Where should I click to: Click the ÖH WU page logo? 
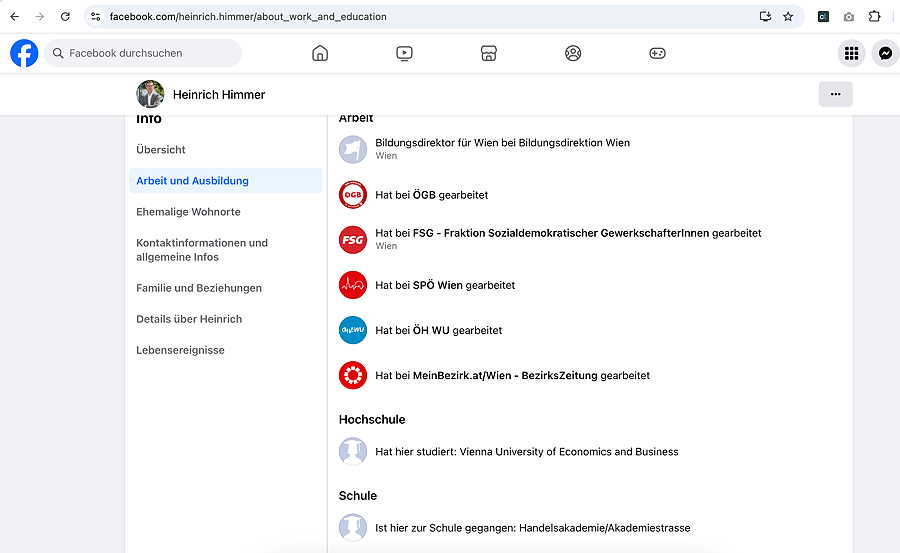[352, 330]
